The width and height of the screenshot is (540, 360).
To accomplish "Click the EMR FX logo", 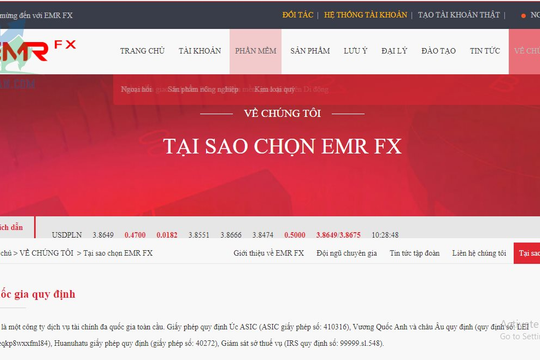I will click(37, 51).
